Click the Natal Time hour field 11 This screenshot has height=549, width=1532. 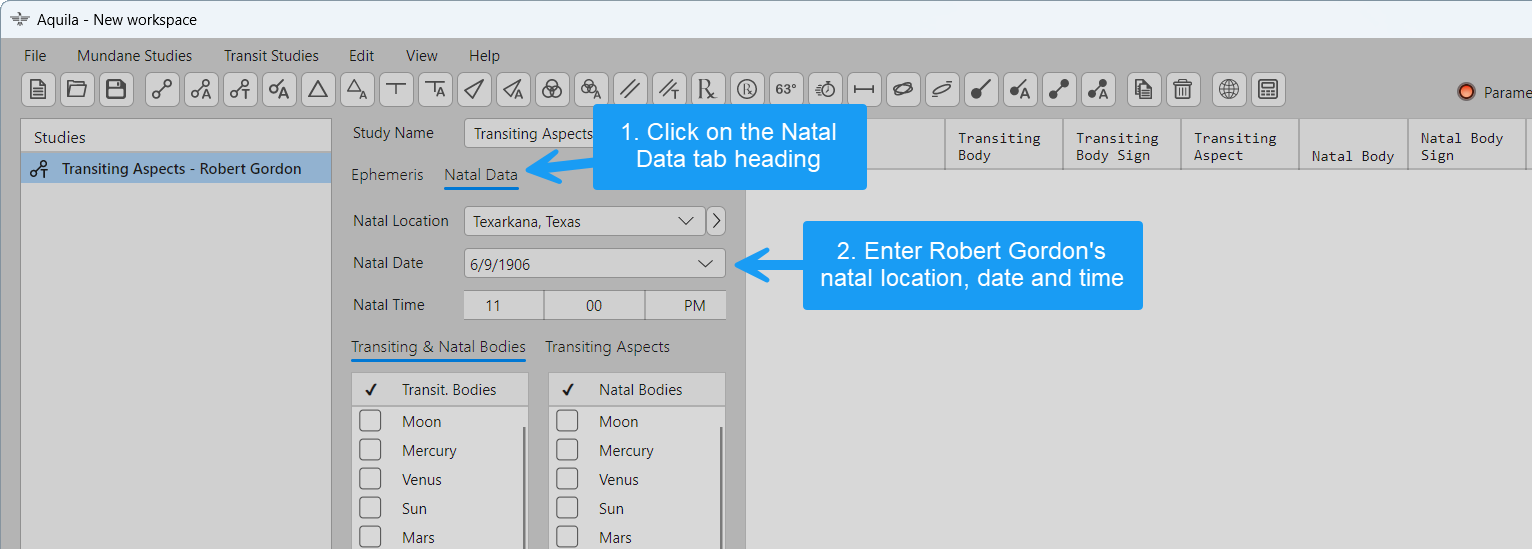pyautogui.click(x=504, y=306)
